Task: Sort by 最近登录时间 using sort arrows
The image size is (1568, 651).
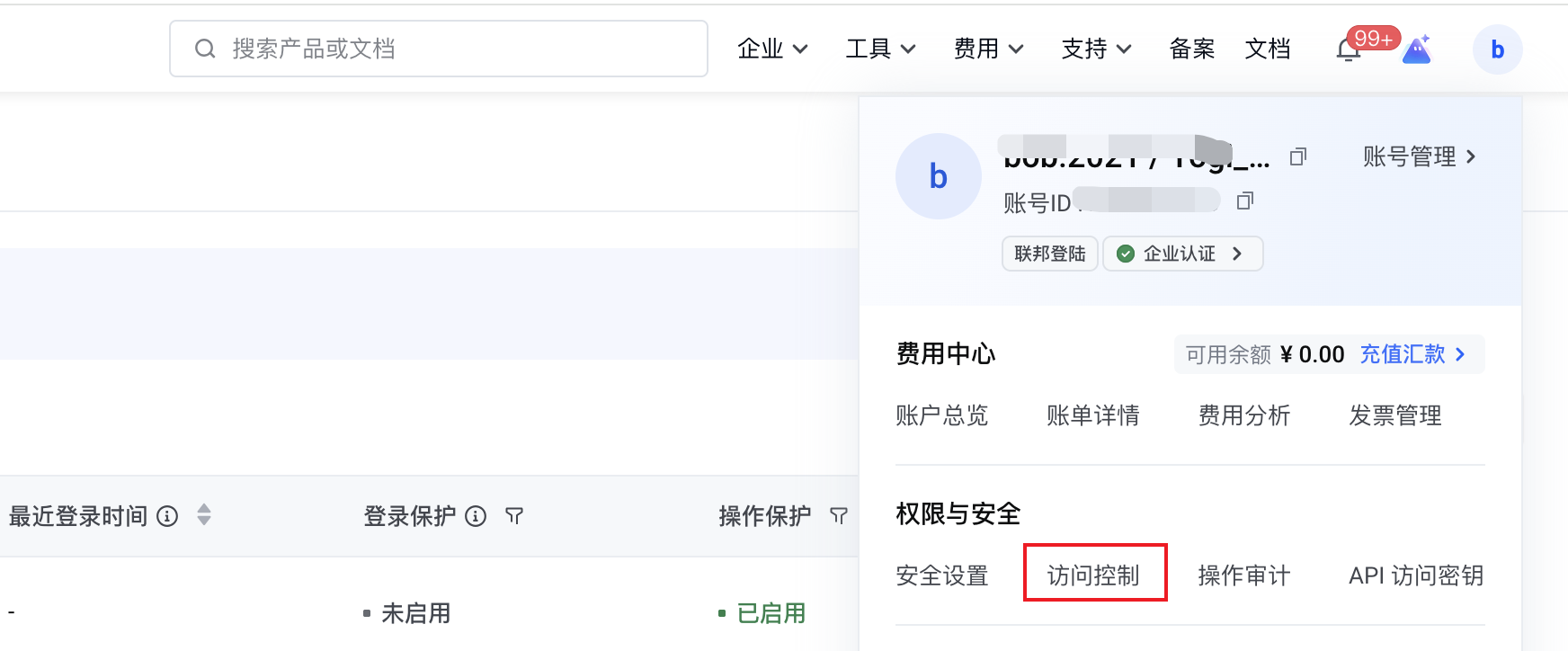Action: click(x=204, y=515)
